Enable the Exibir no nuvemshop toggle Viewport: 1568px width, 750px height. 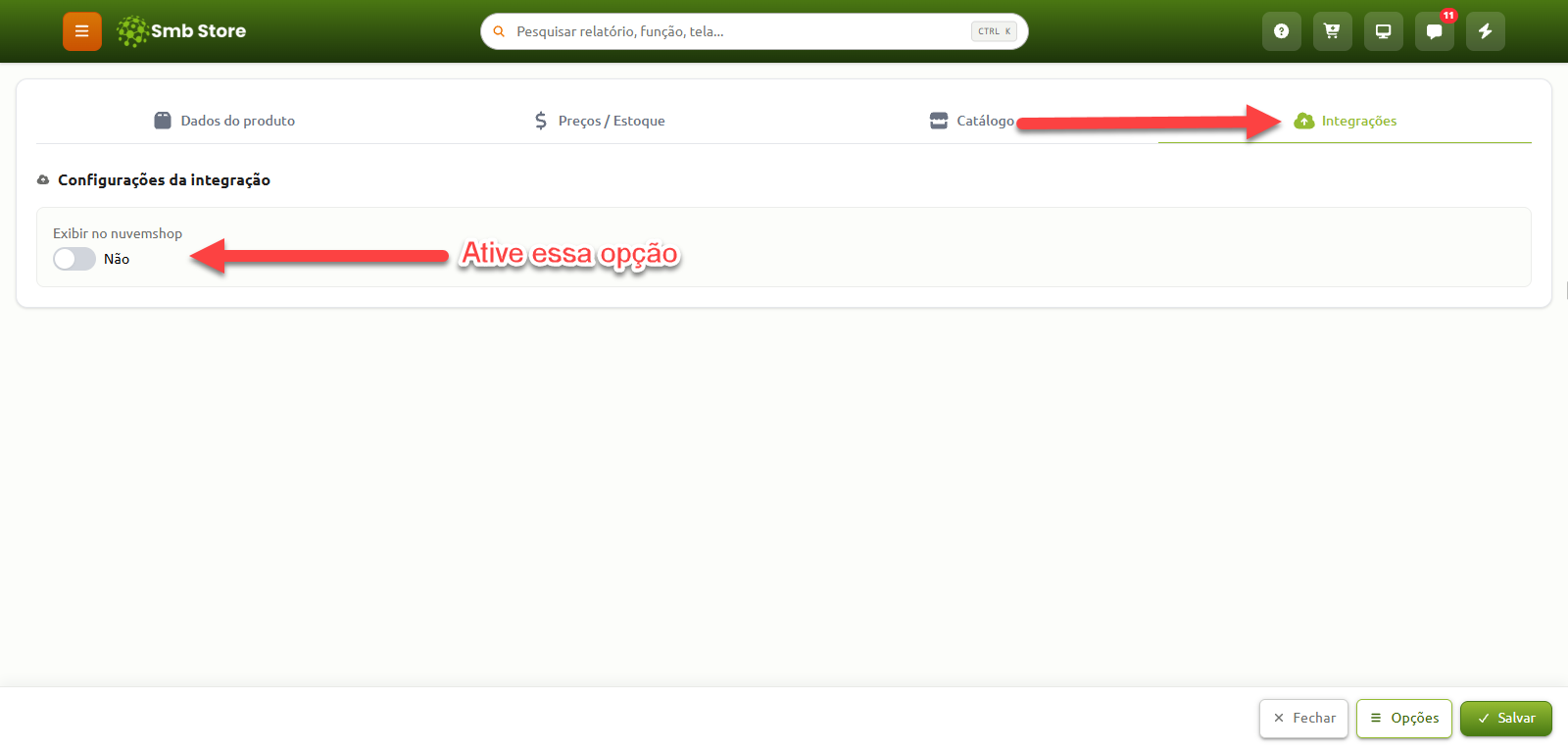coord(74,259)
